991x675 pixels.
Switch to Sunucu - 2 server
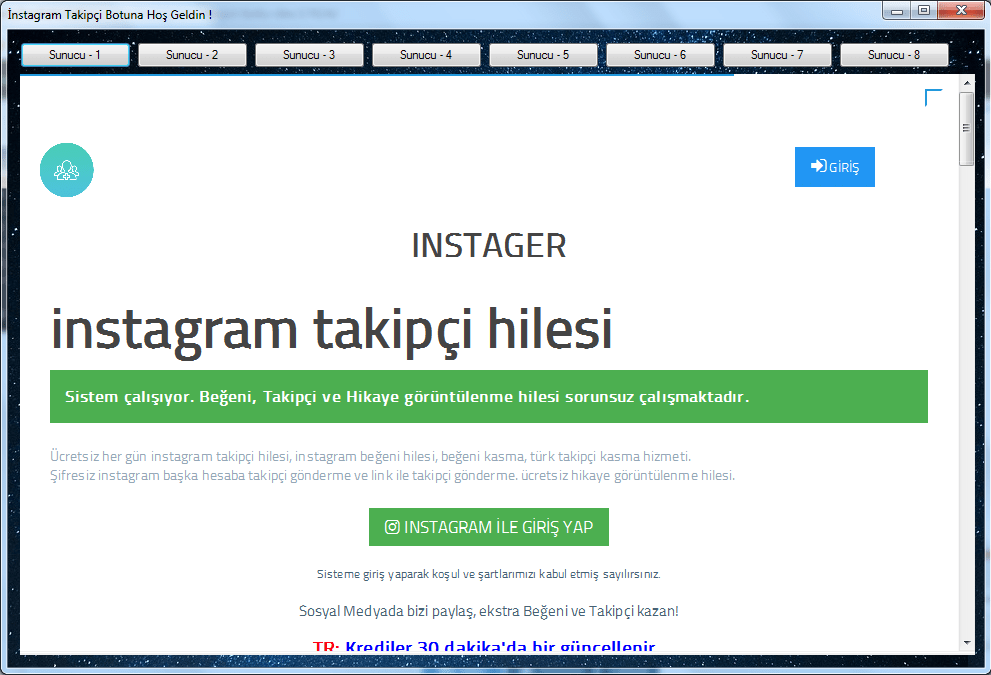click(x=192, y=55)
